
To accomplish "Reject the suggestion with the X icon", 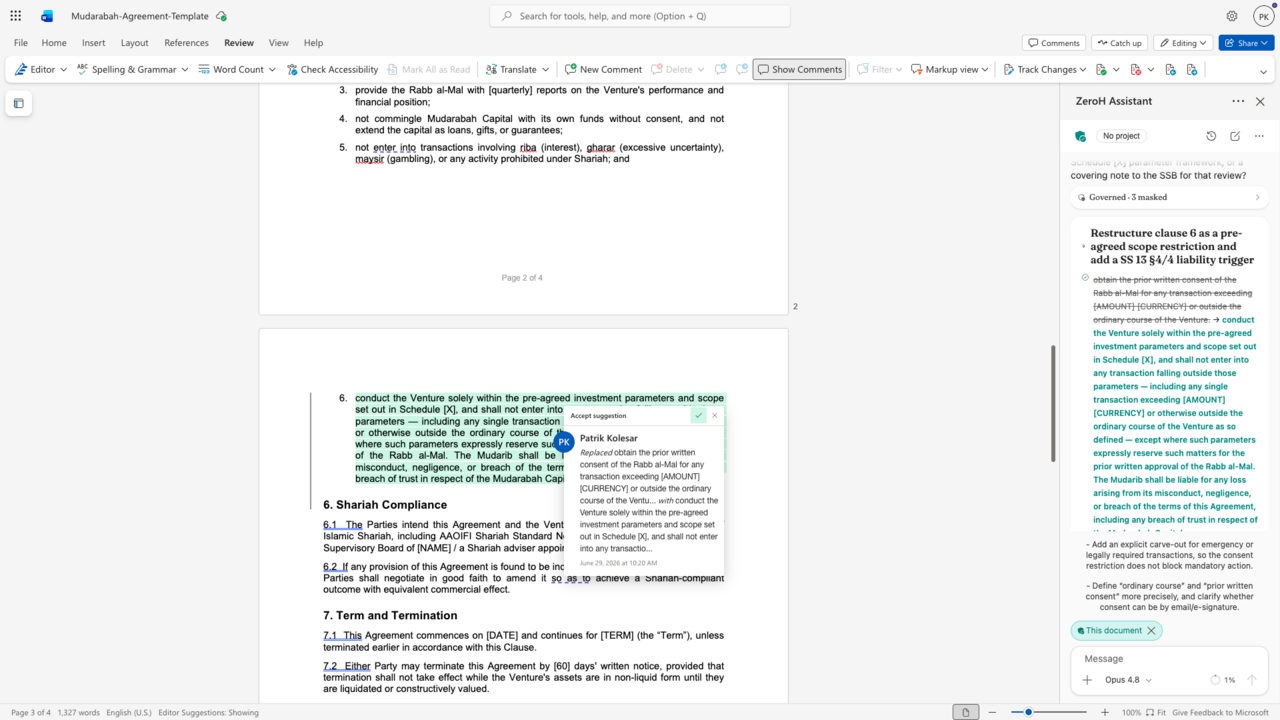I will 714,415.
